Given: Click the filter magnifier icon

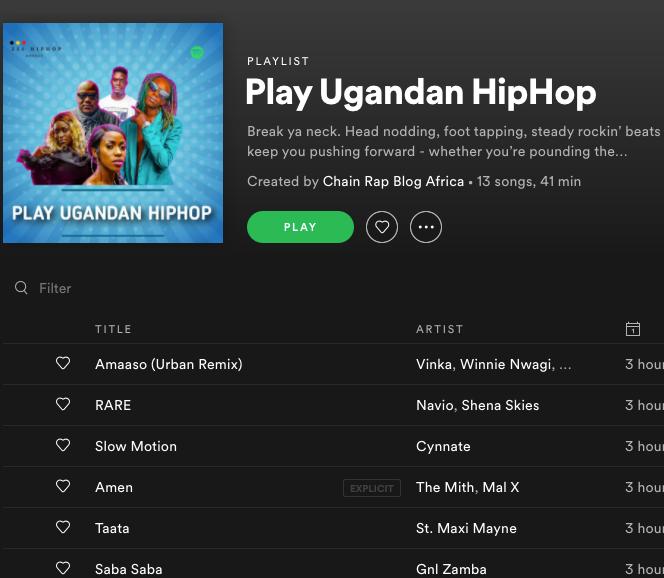Looking at the screenshot, I should click(21, 288).
